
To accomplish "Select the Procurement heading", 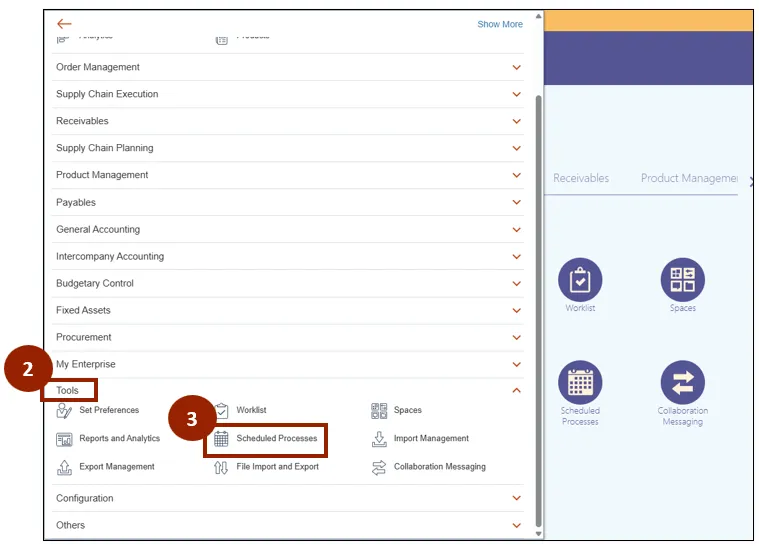I will tap(84, 337).
